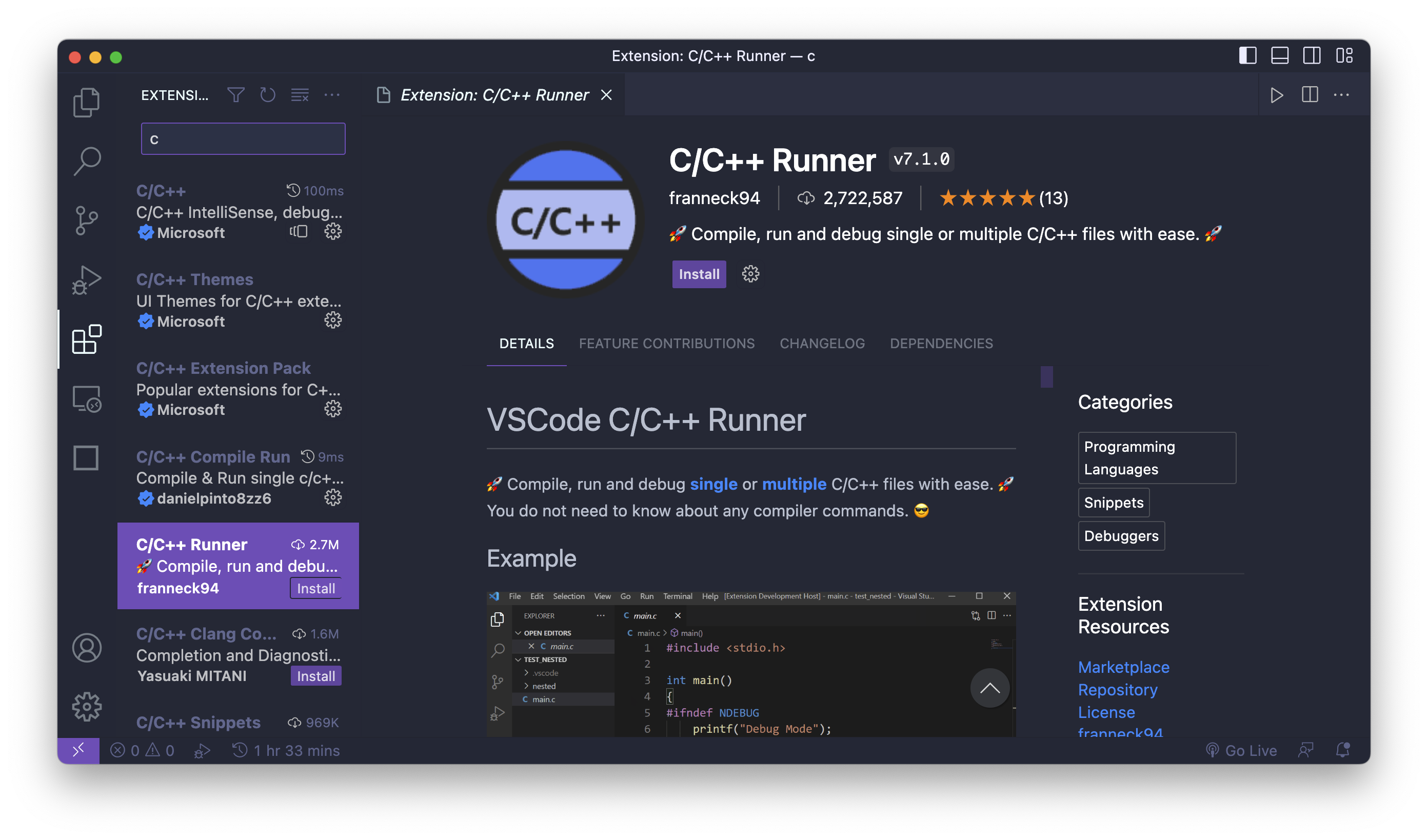Open manage gear for C/C++ extension
1428x840 pixels.
[x=333, y=232]
